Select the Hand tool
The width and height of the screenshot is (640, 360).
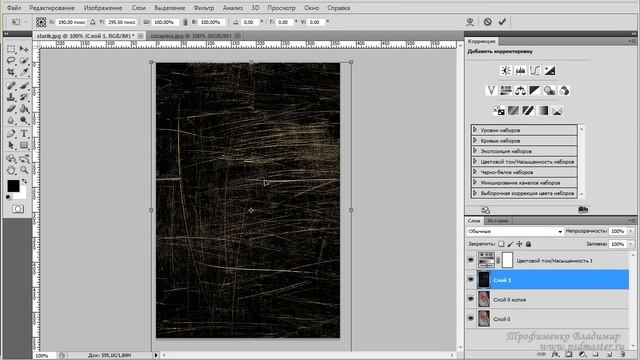point(11,170)
